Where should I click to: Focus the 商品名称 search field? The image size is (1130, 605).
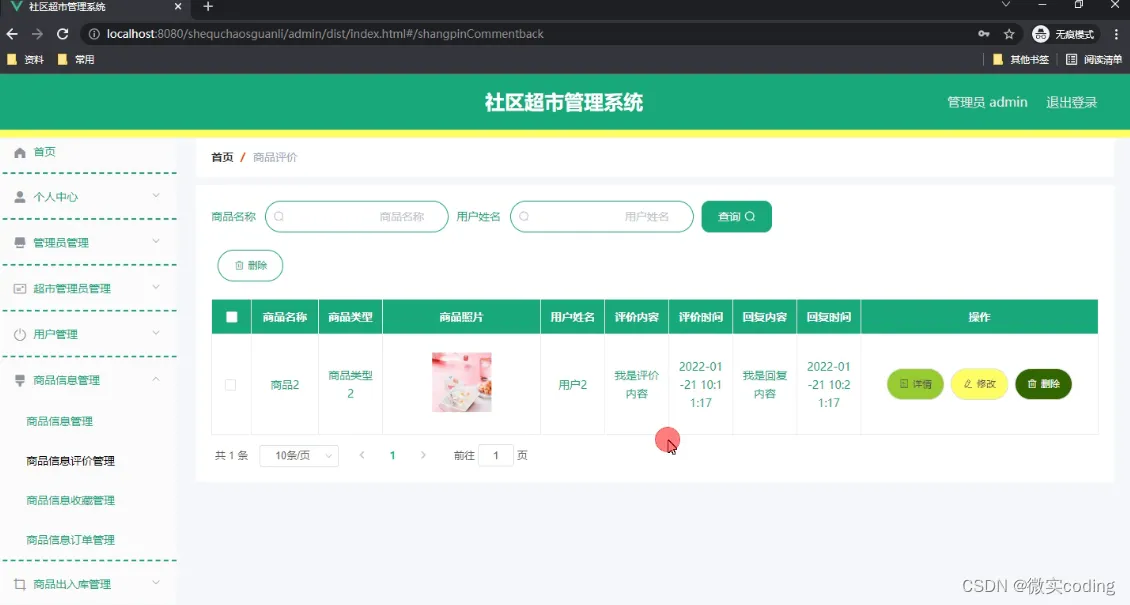tap(357, 217)
